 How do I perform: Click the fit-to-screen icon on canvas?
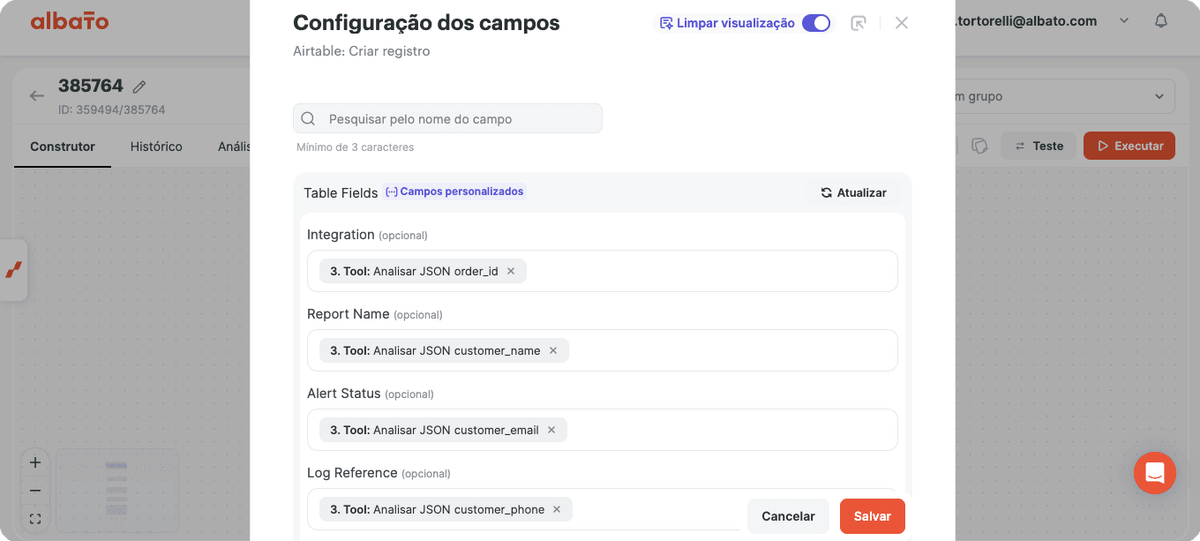tap(35, 519)
